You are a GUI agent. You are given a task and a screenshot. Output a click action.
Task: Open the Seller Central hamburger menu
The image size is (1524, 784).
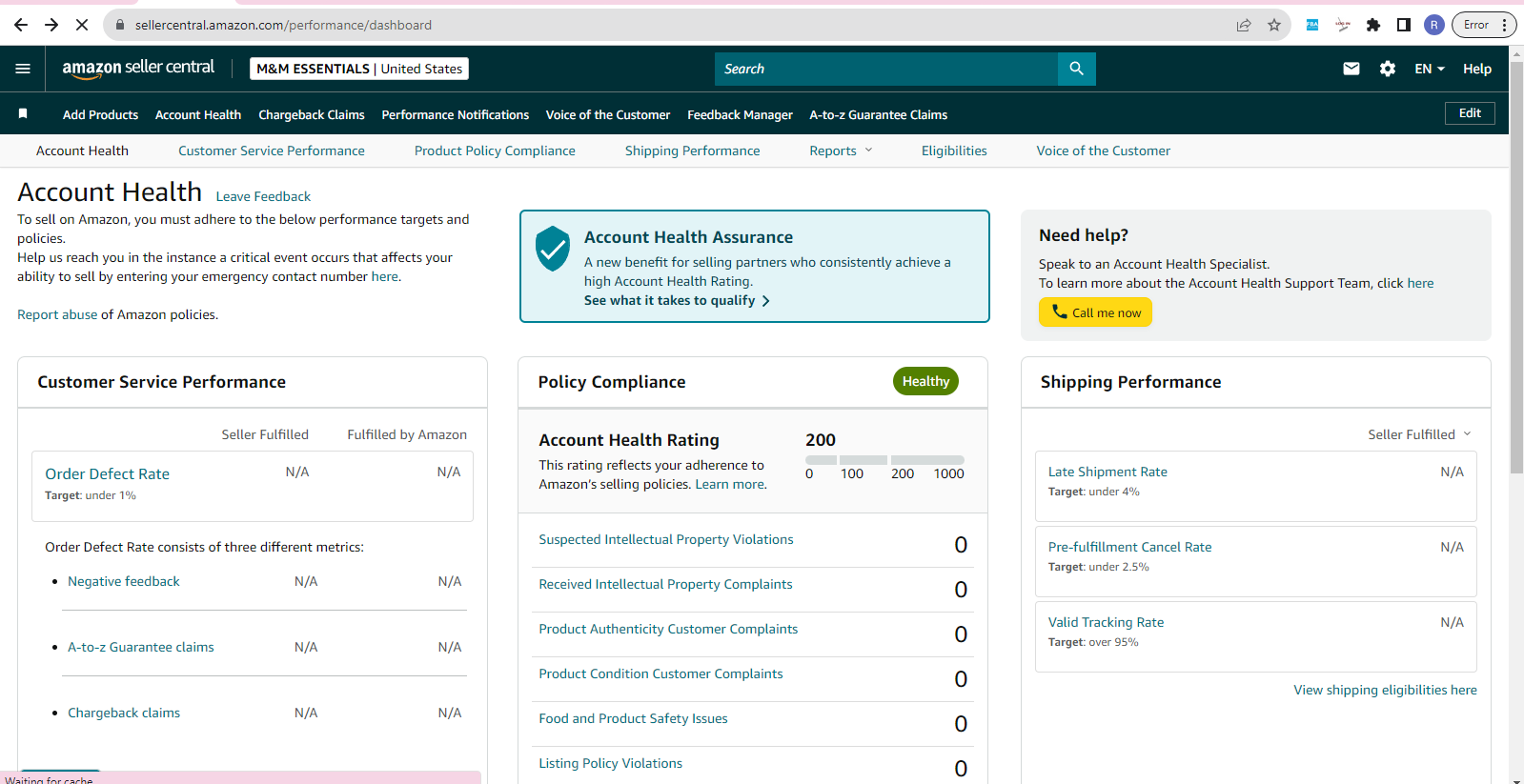[23, 69]
